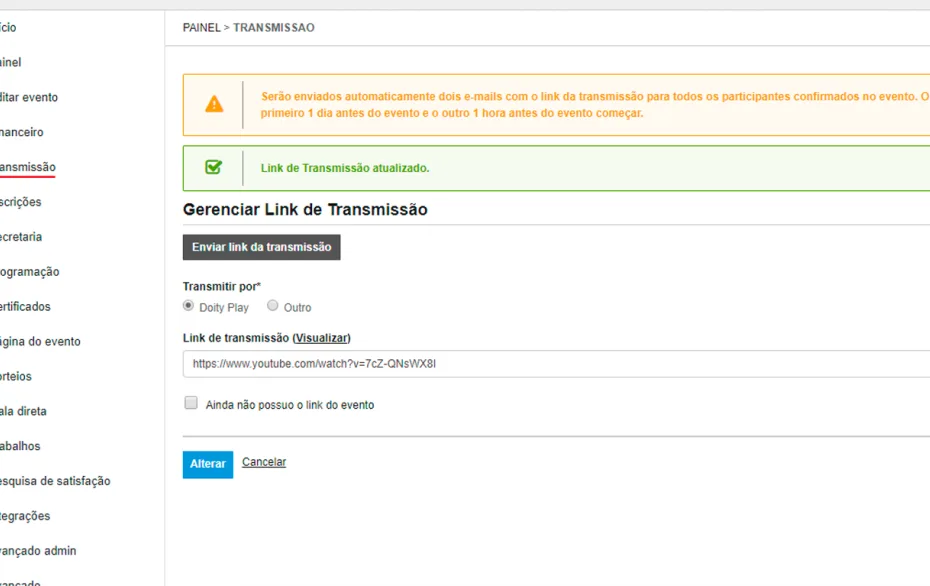Click PAINEL in the breadcrumb
The image size is (930, 586).
(202, 28)
